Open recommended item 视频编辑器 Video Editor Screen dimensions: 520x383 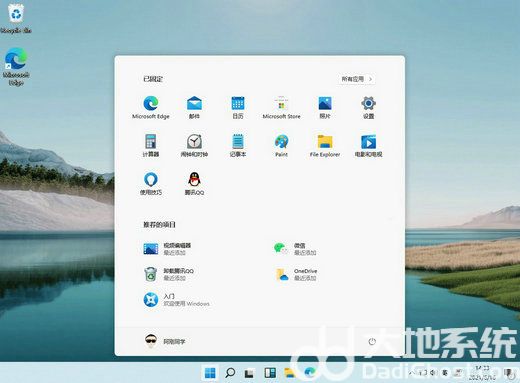point(167,249)
